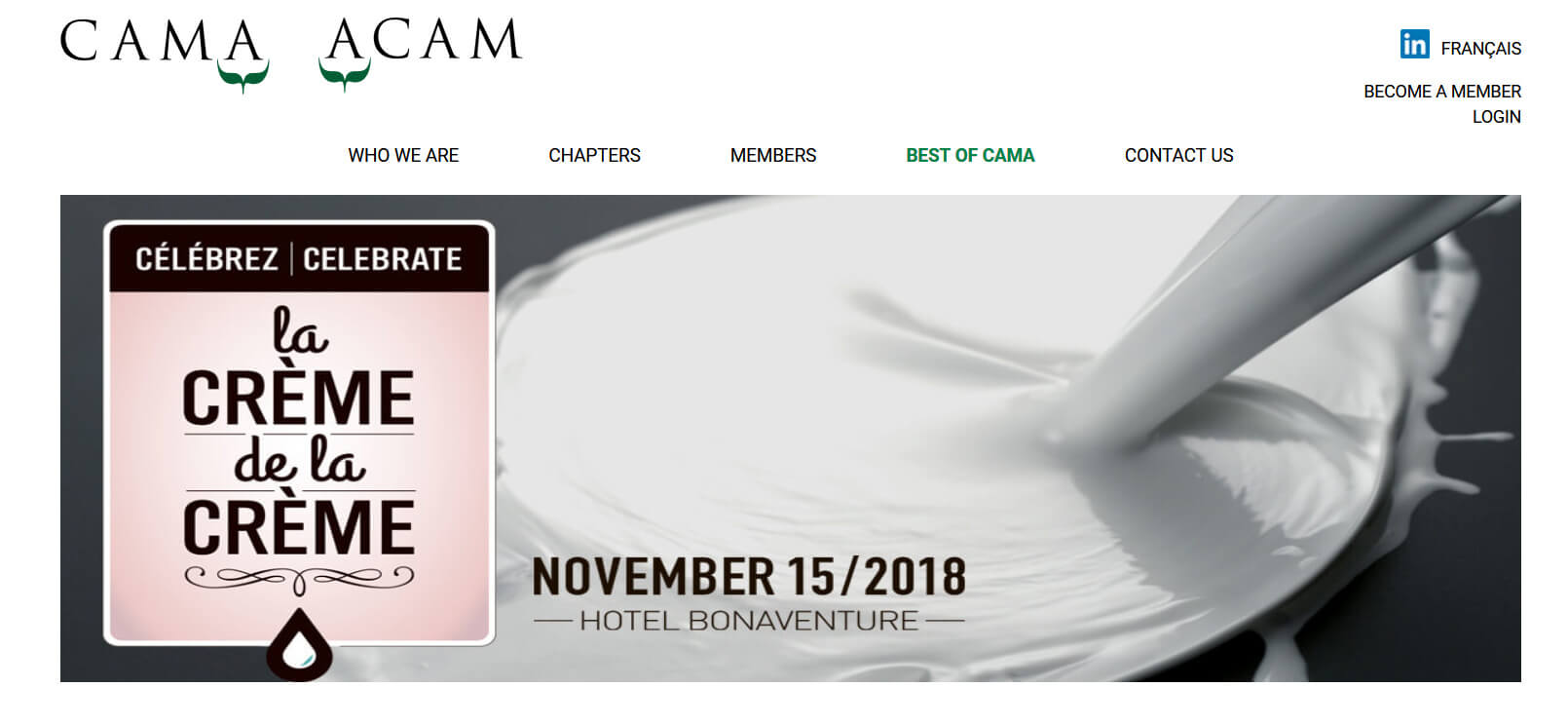Screen dimensions: 1568x726
Task: Click the CÉLÉBREZ | CELEBRATE badge header
Action: tap(299, 258)
